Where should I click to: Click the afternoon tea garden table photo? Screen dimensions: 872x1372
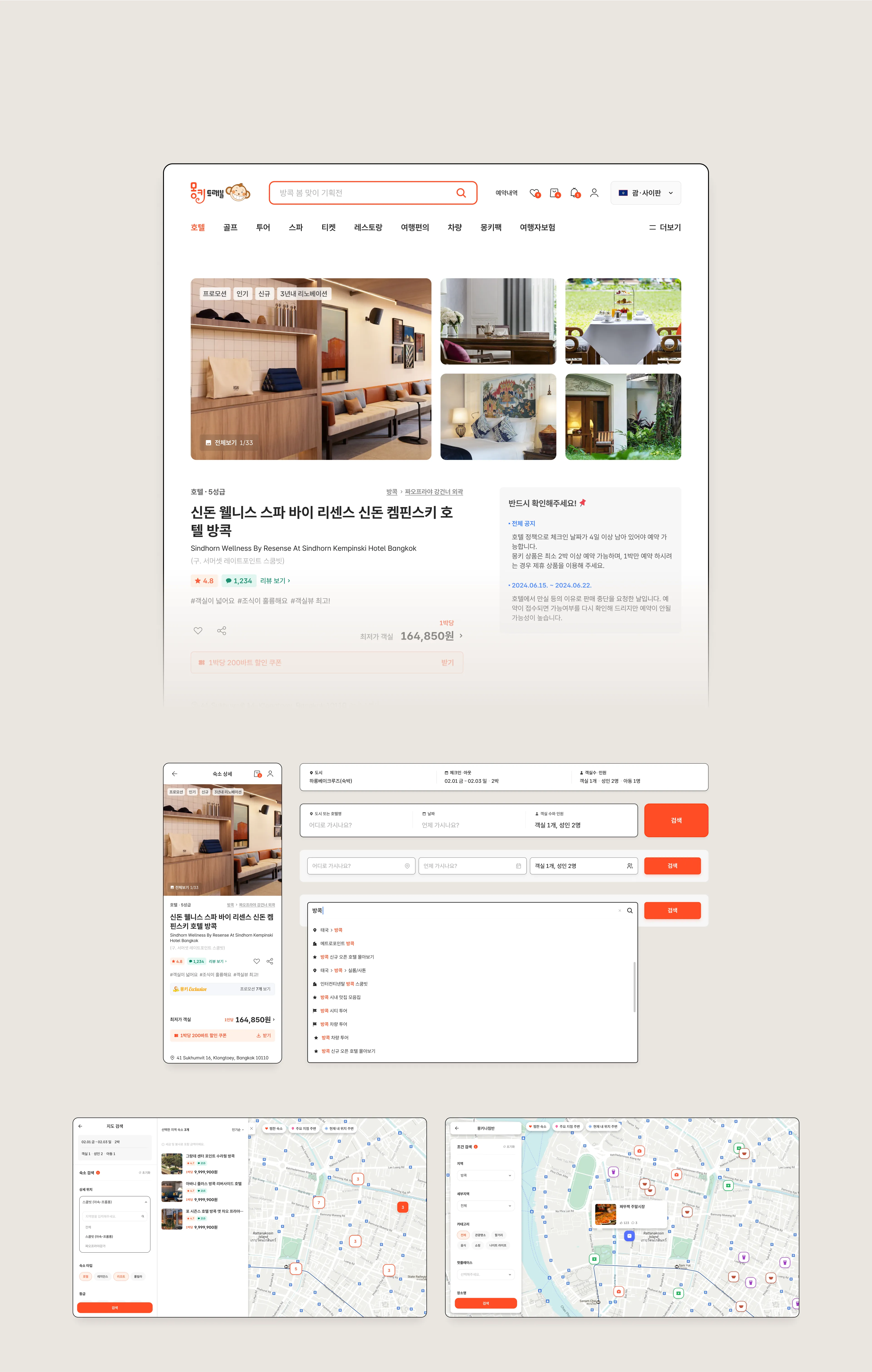pos(622,321)
